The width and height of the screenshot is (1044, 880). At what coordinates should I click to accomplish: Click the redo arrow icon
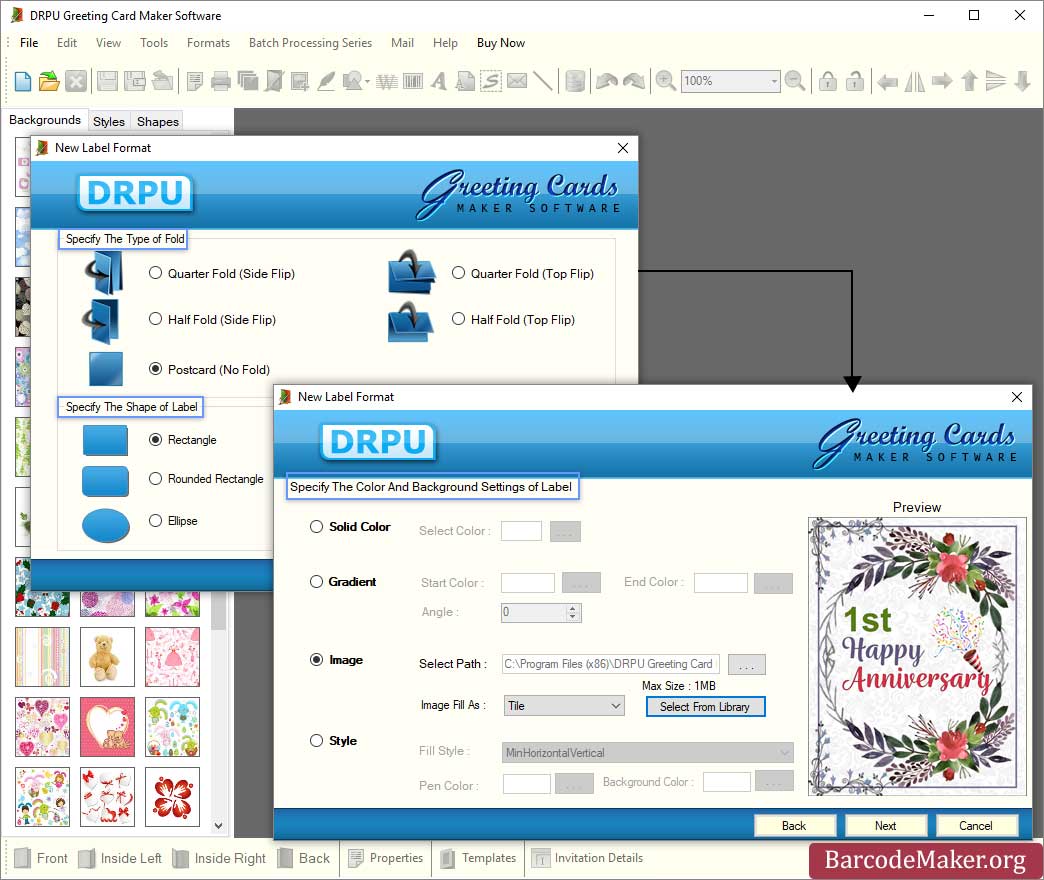[x=633, y=81]
